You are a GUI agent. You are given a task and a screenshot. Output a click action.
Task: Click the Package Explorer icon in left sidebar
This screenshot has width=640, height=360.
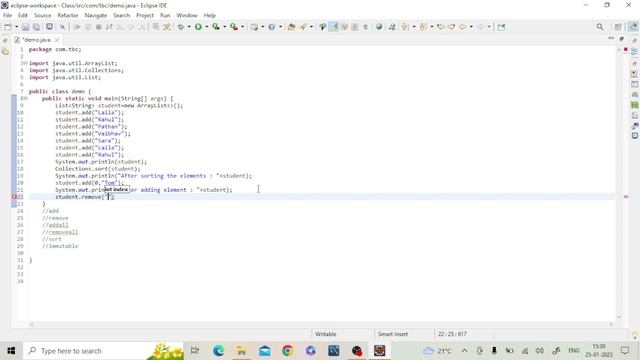5,51
